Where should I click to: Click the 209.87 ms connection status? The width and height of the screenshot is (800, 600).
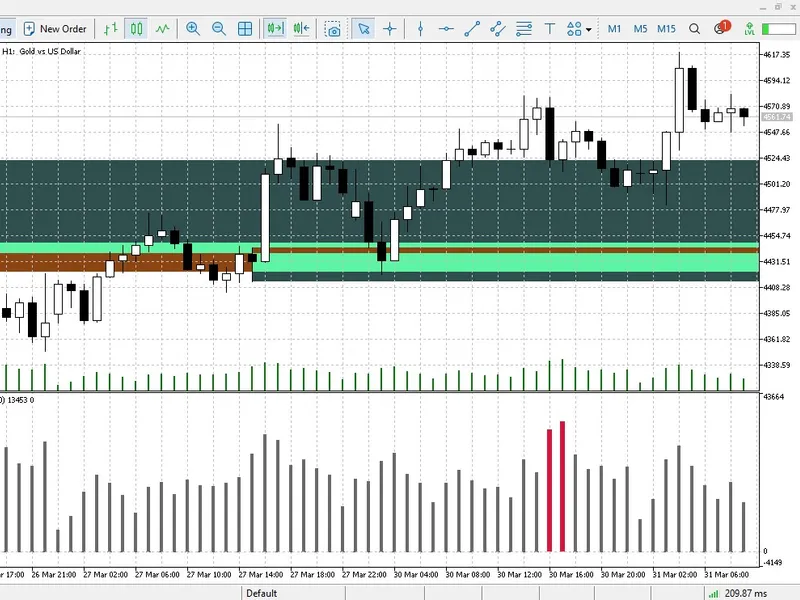745,593
